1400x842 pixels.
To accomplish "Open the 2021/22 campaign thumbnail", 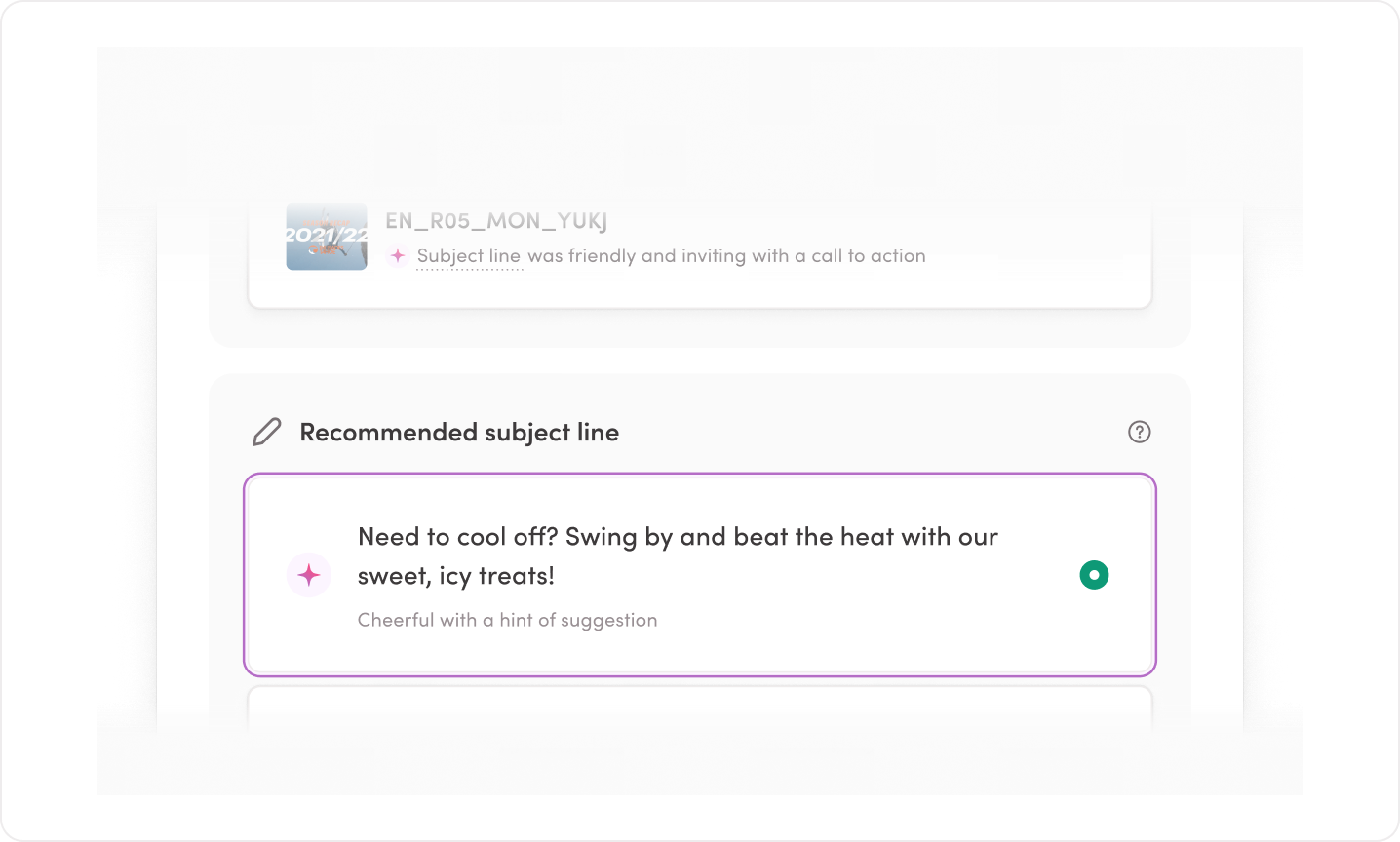I will (x=327, y=237).
